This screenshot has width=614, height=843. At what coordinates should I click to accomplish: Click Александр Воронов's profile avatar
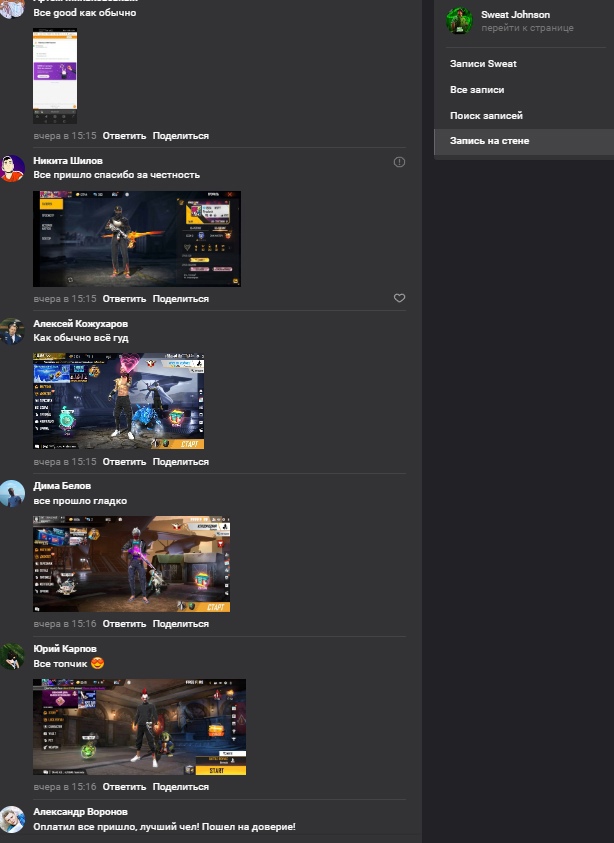pyautogui.click(x=12, y=819)
